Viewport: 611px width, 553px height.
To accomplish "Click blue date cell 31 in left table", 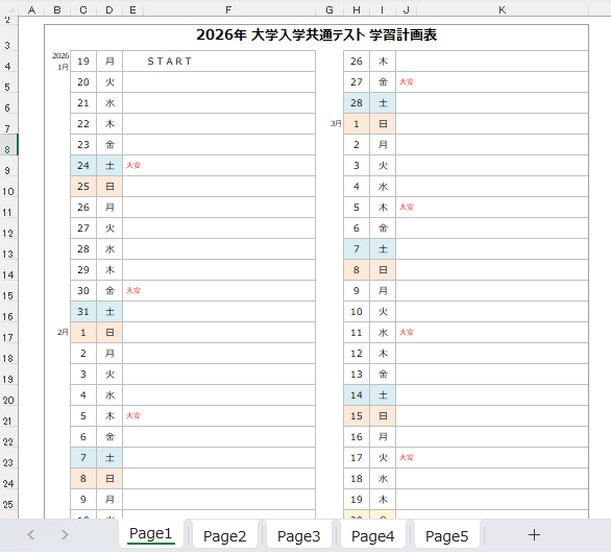I will [x=83, y=311].
